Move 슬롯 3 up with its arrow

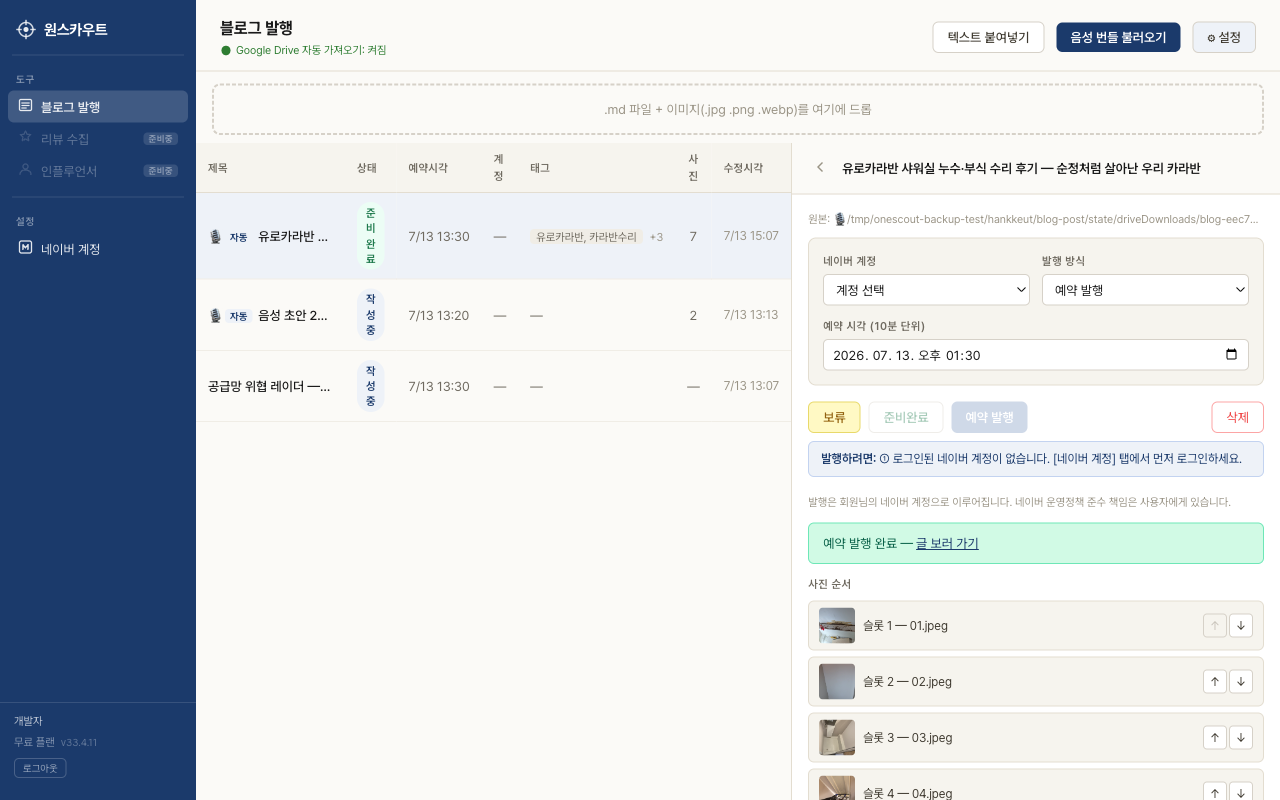coord(1214,737)
